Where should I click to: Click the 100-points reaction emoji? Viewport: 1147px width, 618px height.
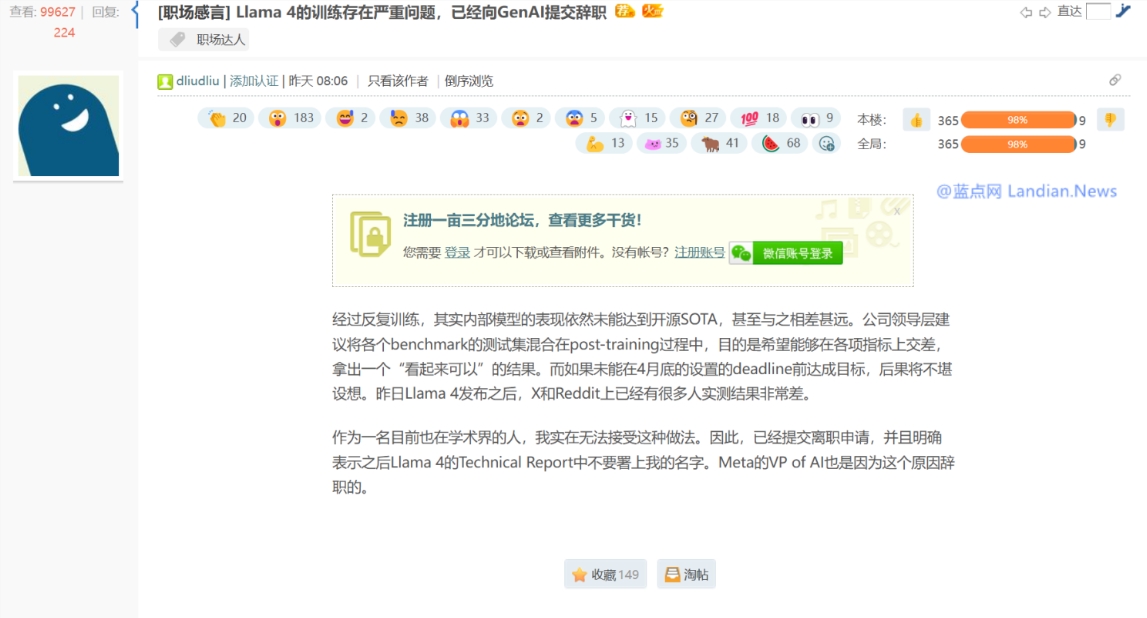tap(748, 118)
